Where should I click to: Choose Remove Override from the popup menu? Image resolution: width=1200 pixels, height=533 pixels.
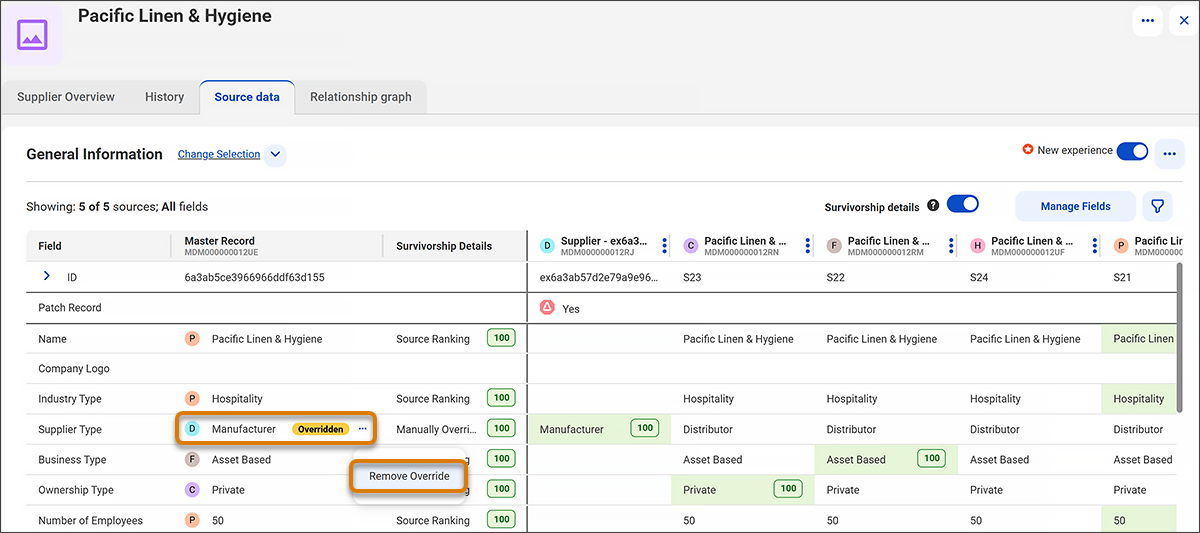(x=409, y=476)
